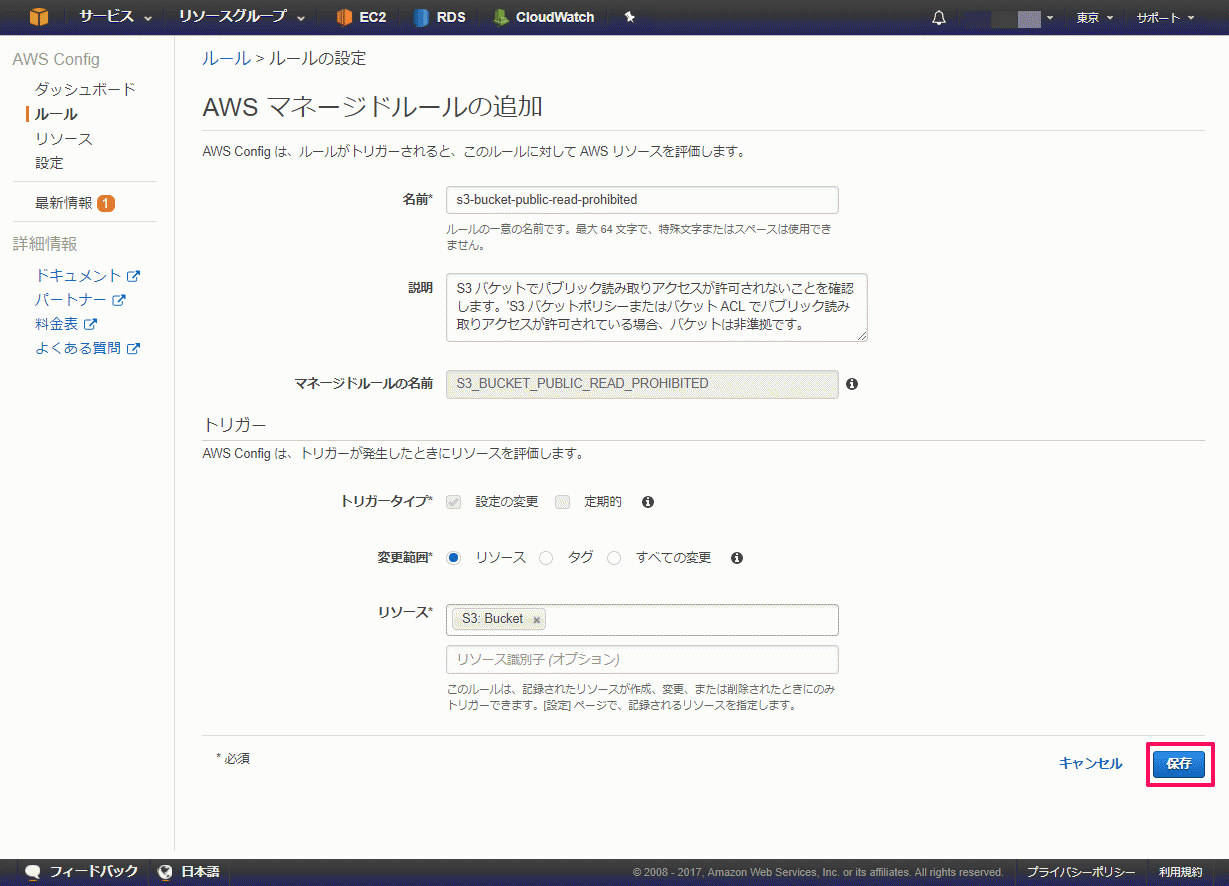Click the 詳細情報 sidebar heading

[x=45, y=244]
